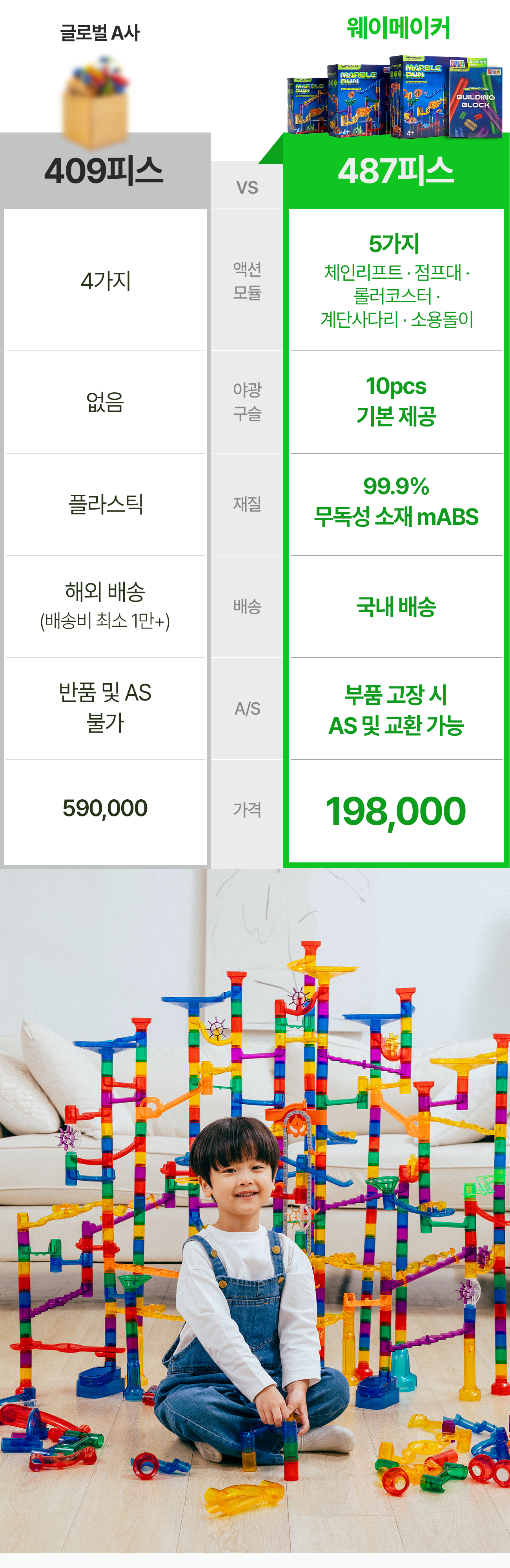This screenshot has width=510, height=1568.
Task: Click the 590,000 competitor price
Action: coord(105,808)
